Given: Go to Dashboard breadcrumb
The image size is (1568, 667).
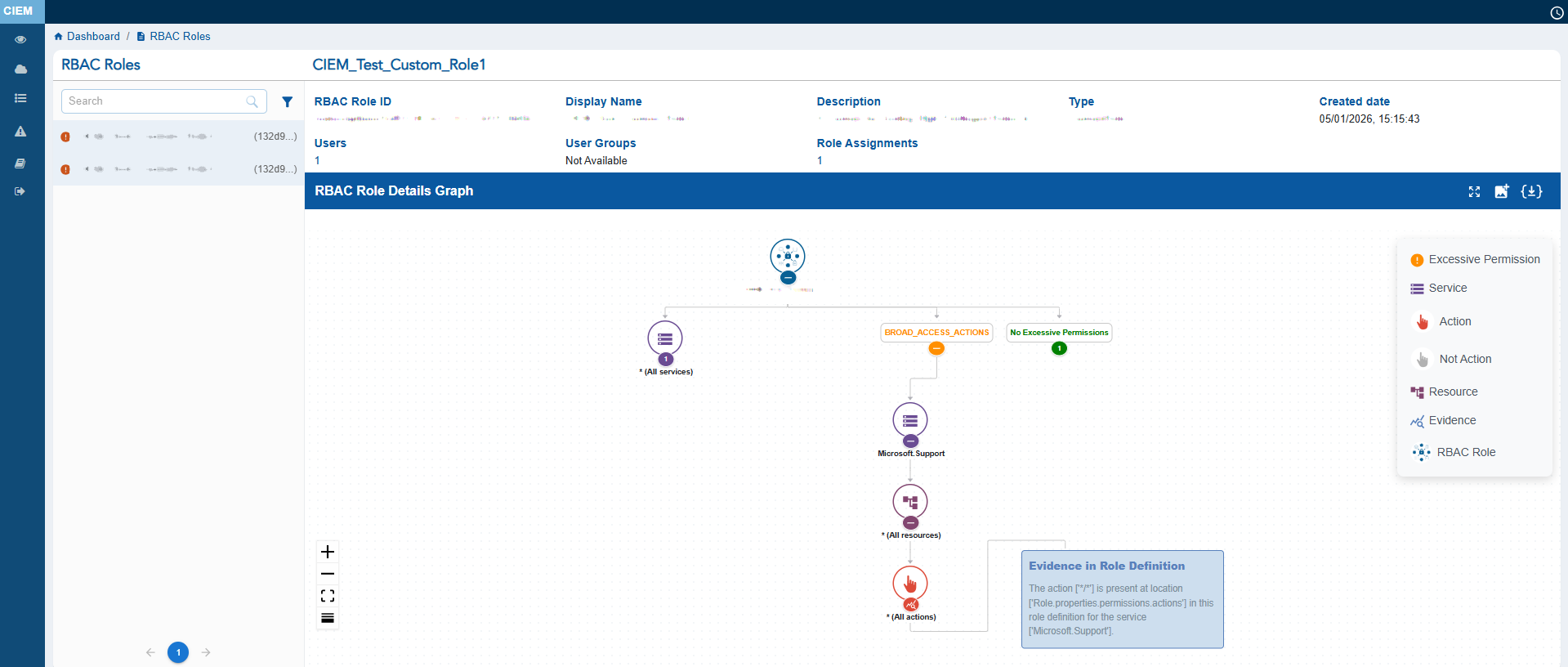Looking at the screenshot, I should click(x=92, y=37).
